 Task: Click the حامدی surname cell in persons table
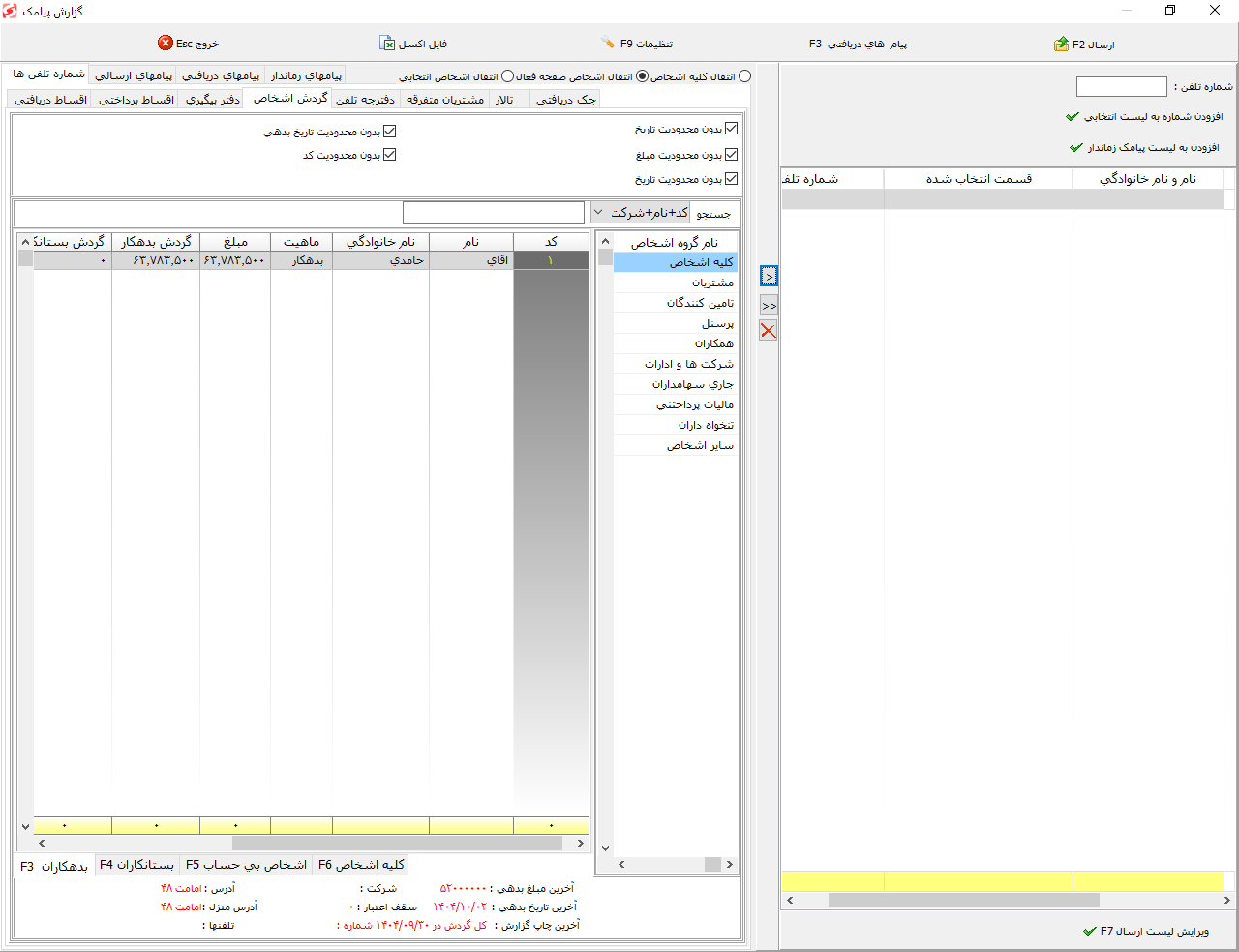[x=380, y=260]
